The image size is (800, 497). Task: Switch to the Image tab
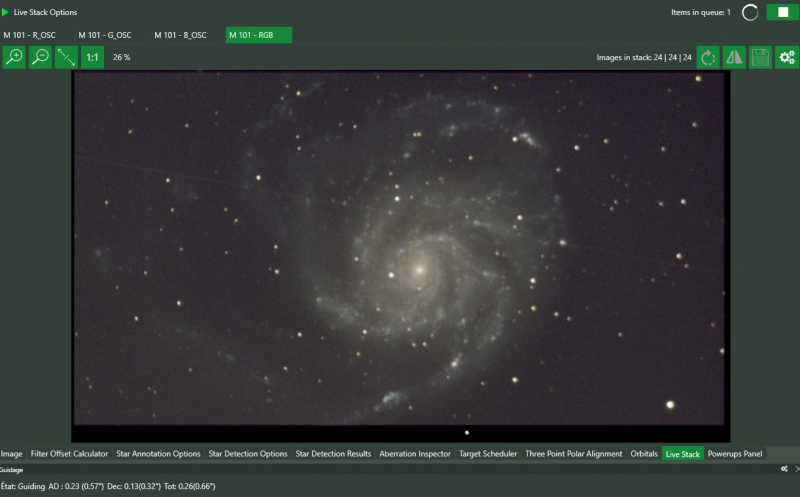pos(11,454)
